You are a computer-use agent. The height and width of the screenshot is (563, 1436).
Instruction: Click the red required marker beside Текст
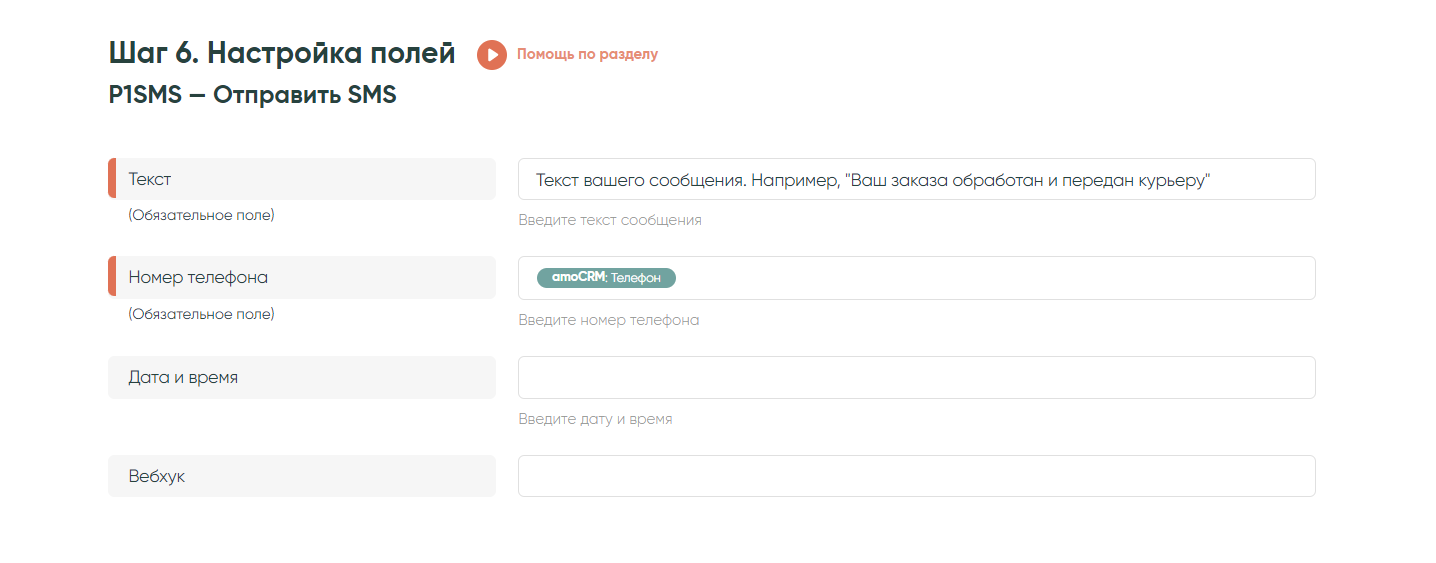tap(112, 179)
